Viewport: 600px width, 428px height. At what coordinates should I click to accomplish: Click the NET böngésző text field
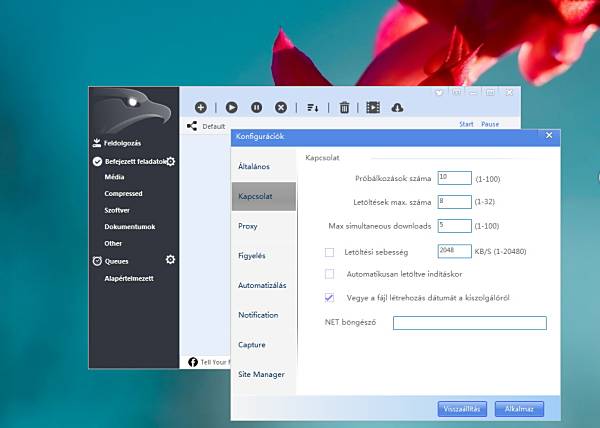469,323
